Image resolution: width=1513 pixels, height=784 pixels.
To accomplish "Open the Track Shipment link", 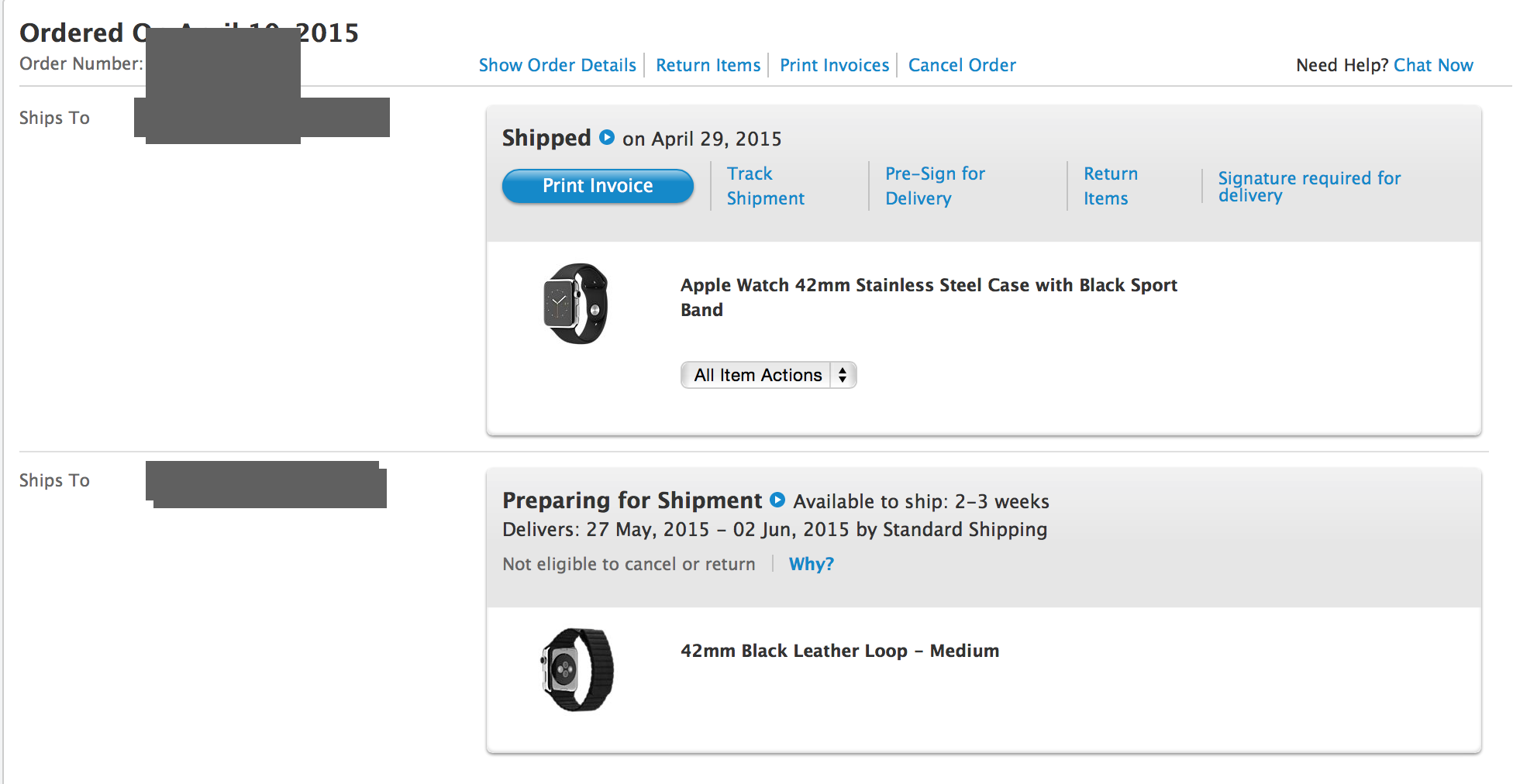I will coord(765,186).
